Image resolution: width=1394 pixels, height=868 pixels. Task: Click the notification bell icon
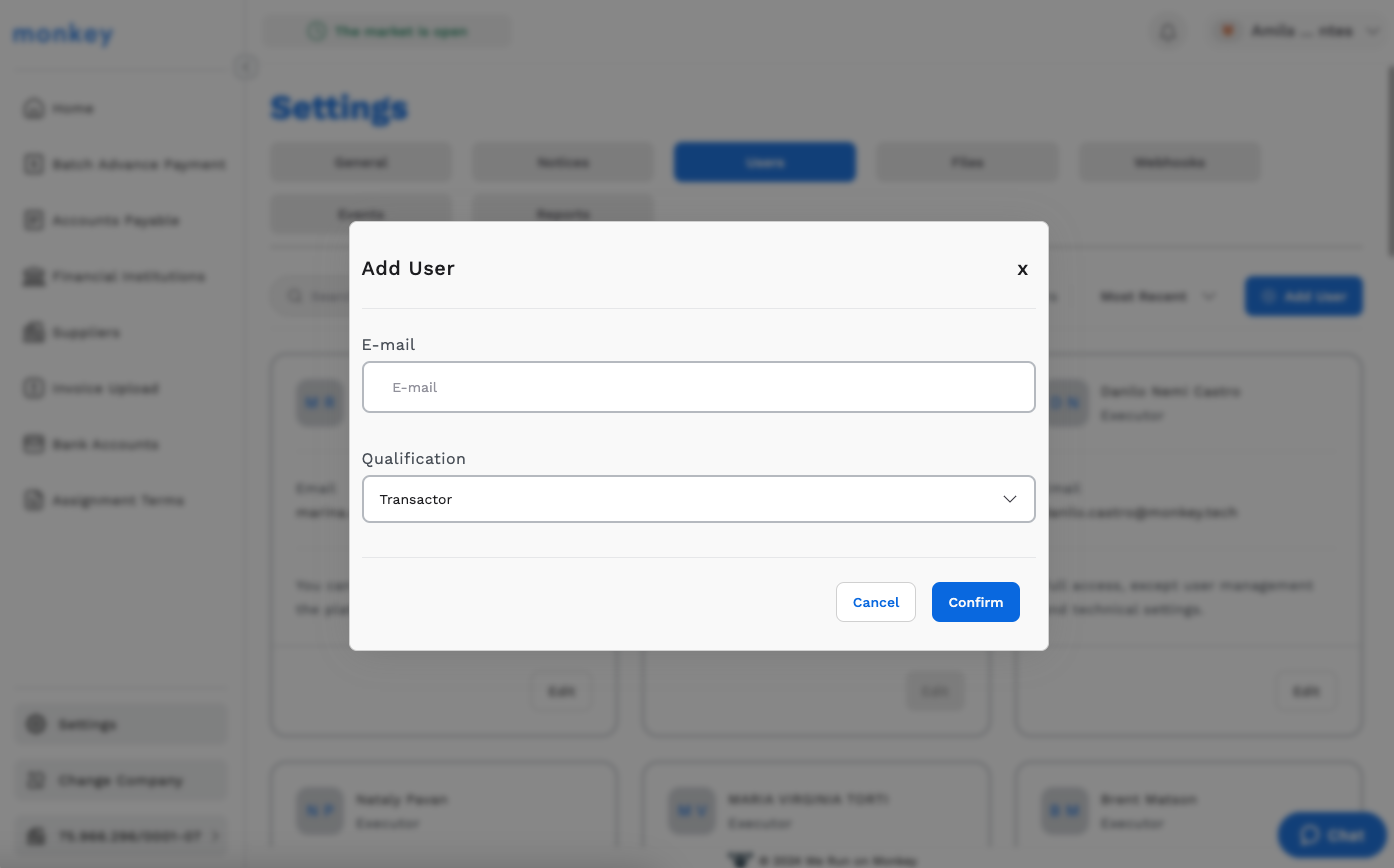tap(1167, 32)
